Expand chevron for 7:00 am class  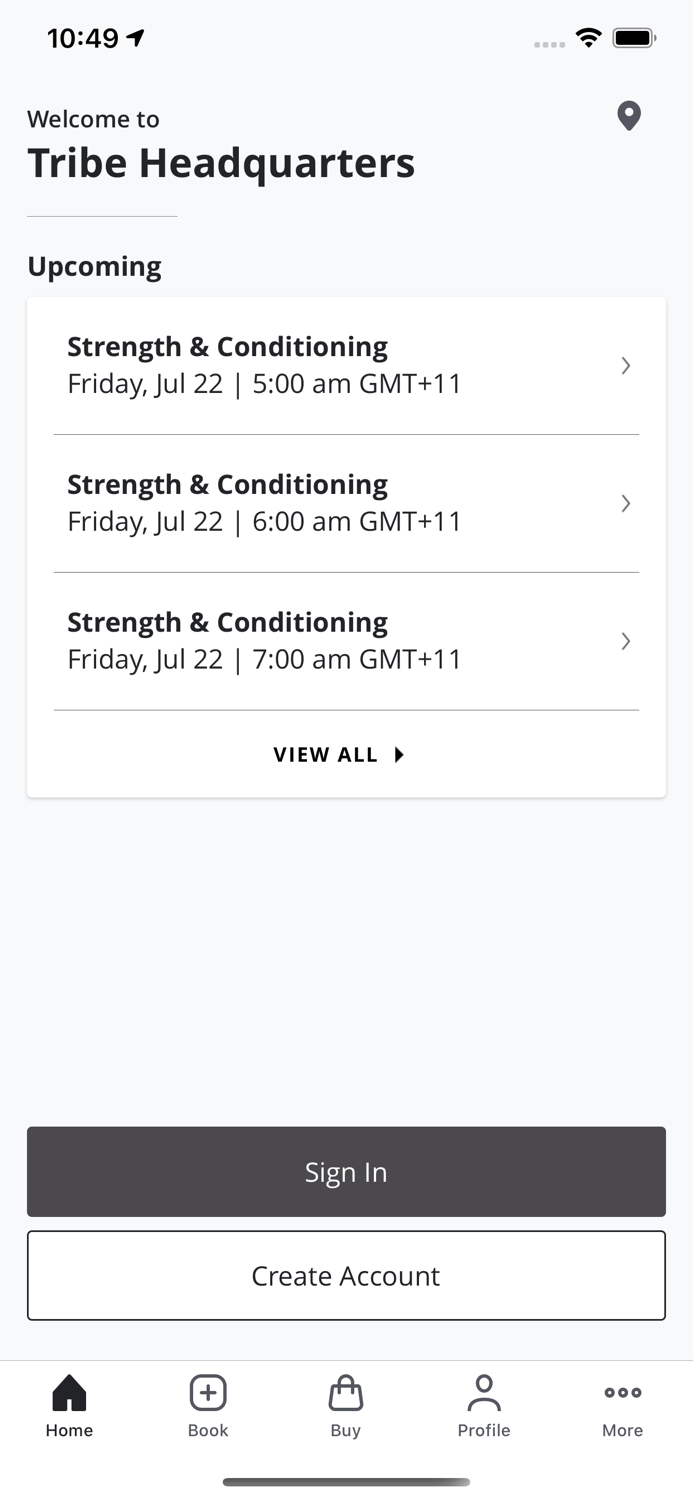pyautogui.click(x=625, y=641)
